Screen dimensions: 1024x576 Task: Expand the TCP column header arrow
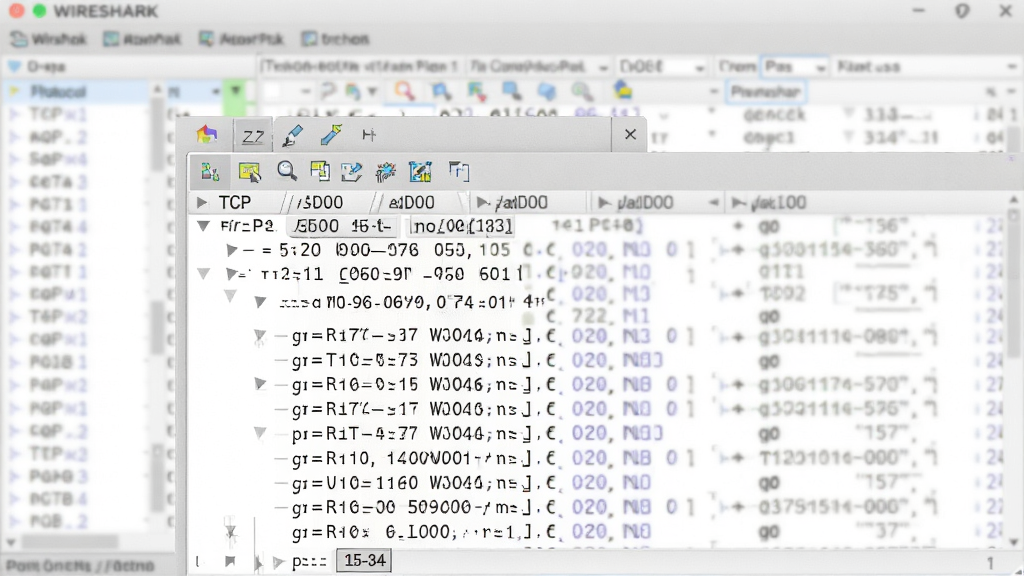202,202
